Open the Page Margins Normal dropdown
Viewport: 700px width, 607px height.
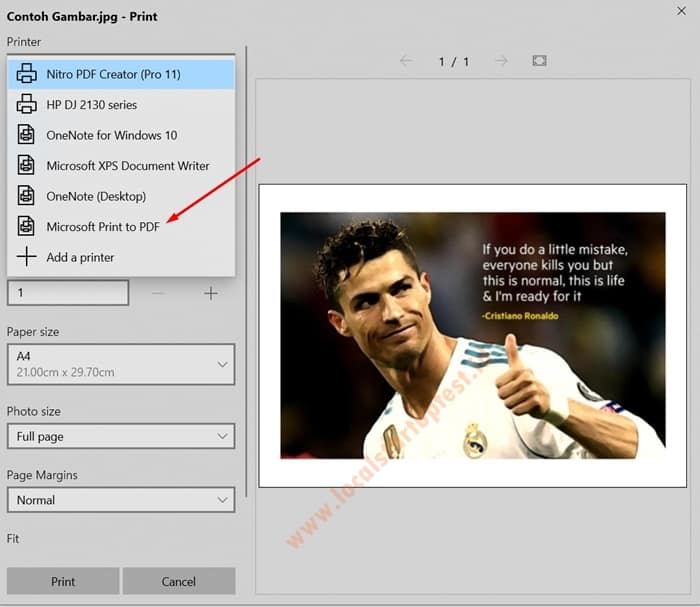click(x=121, y=500)
